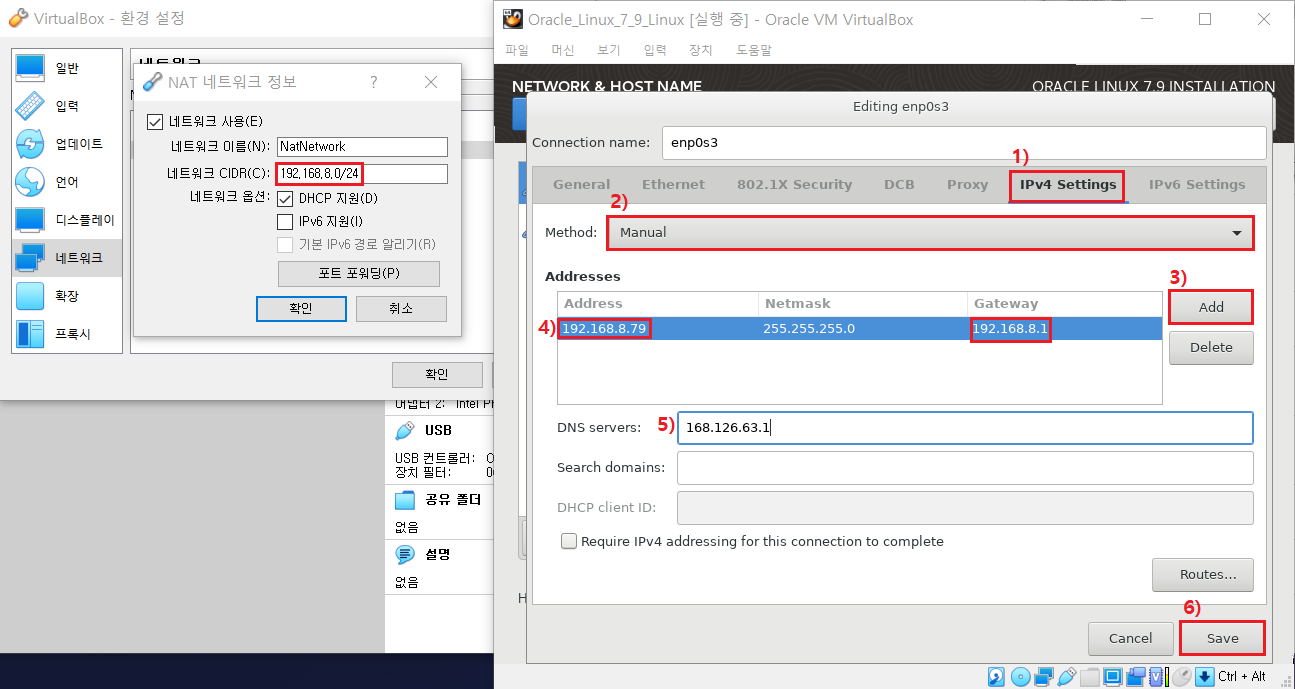The width and height of the screenshot is (1295, 689).
Task: Click the network adapters status icon
Action: point(1044,677)
